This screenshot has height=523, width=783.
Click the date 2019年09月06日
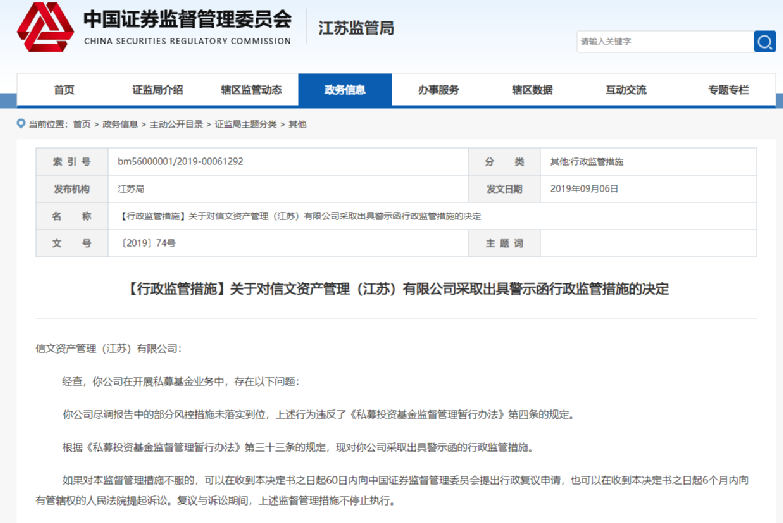click(584, 189)
